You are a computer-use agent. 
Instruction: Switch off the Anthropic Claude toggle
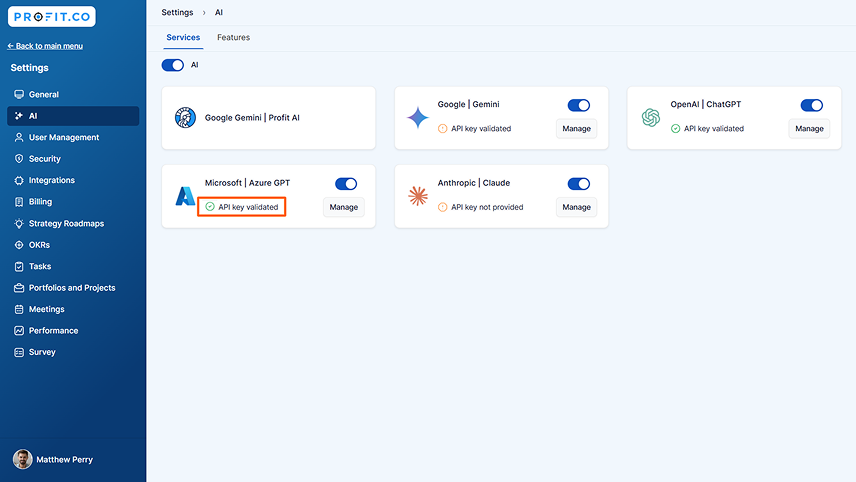pyautogui.click(x=579, y=184)
